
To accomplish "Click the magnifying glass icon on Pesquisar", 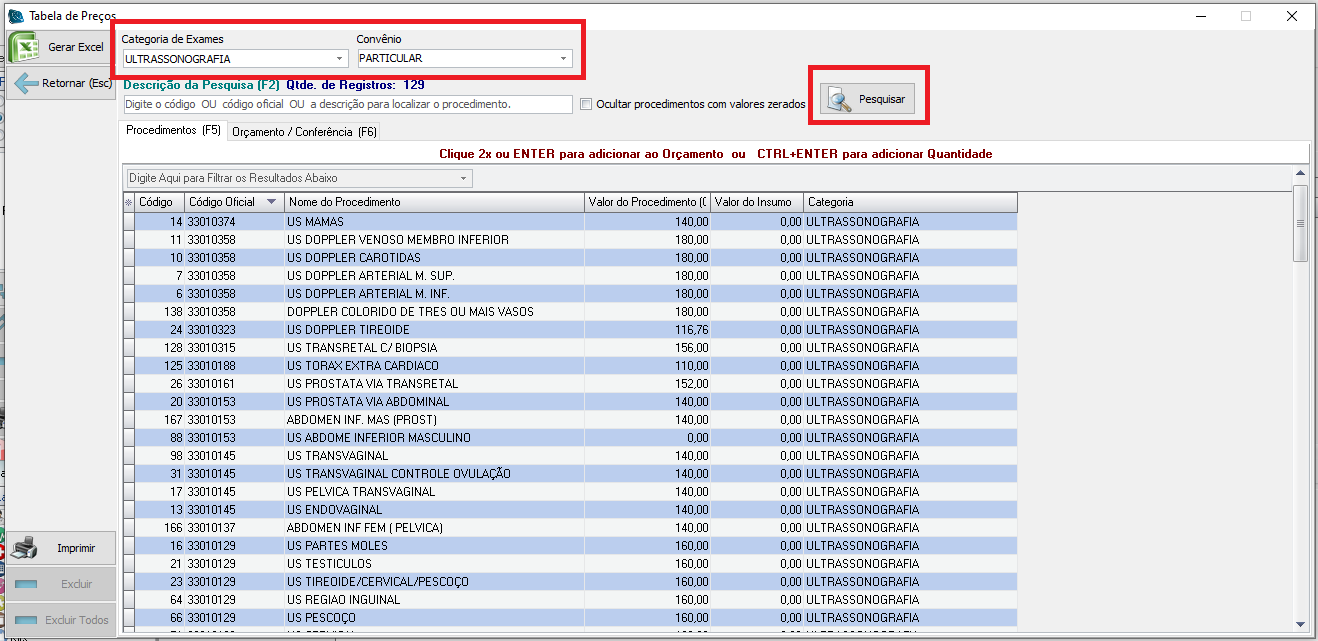I will coord(839,99).
